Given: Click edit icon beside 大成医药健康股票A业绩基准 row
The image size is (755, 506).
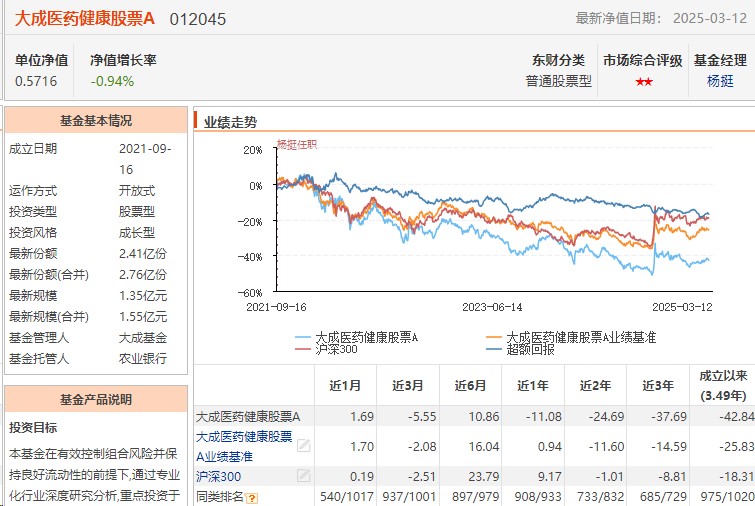Looking at the screenshot, I should click(303, 446).
